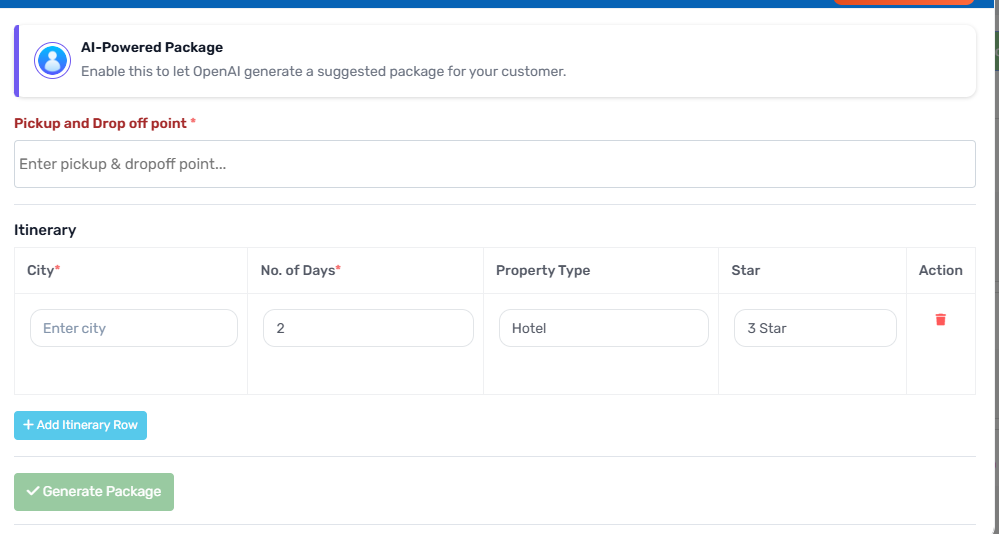The image size is (999, 534).
Task: Click the AI-Powered Package avatar icon
Action: click(52, 61)
